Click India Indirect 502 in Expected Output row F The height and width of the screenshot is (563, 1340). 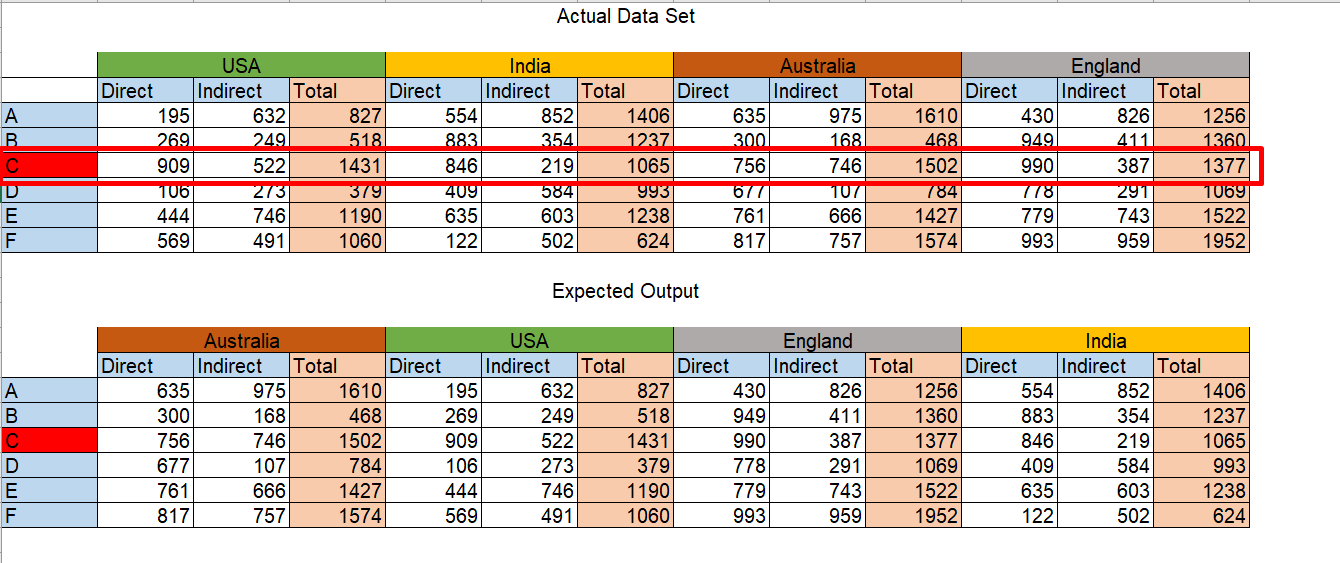[x=1105, y=515]
